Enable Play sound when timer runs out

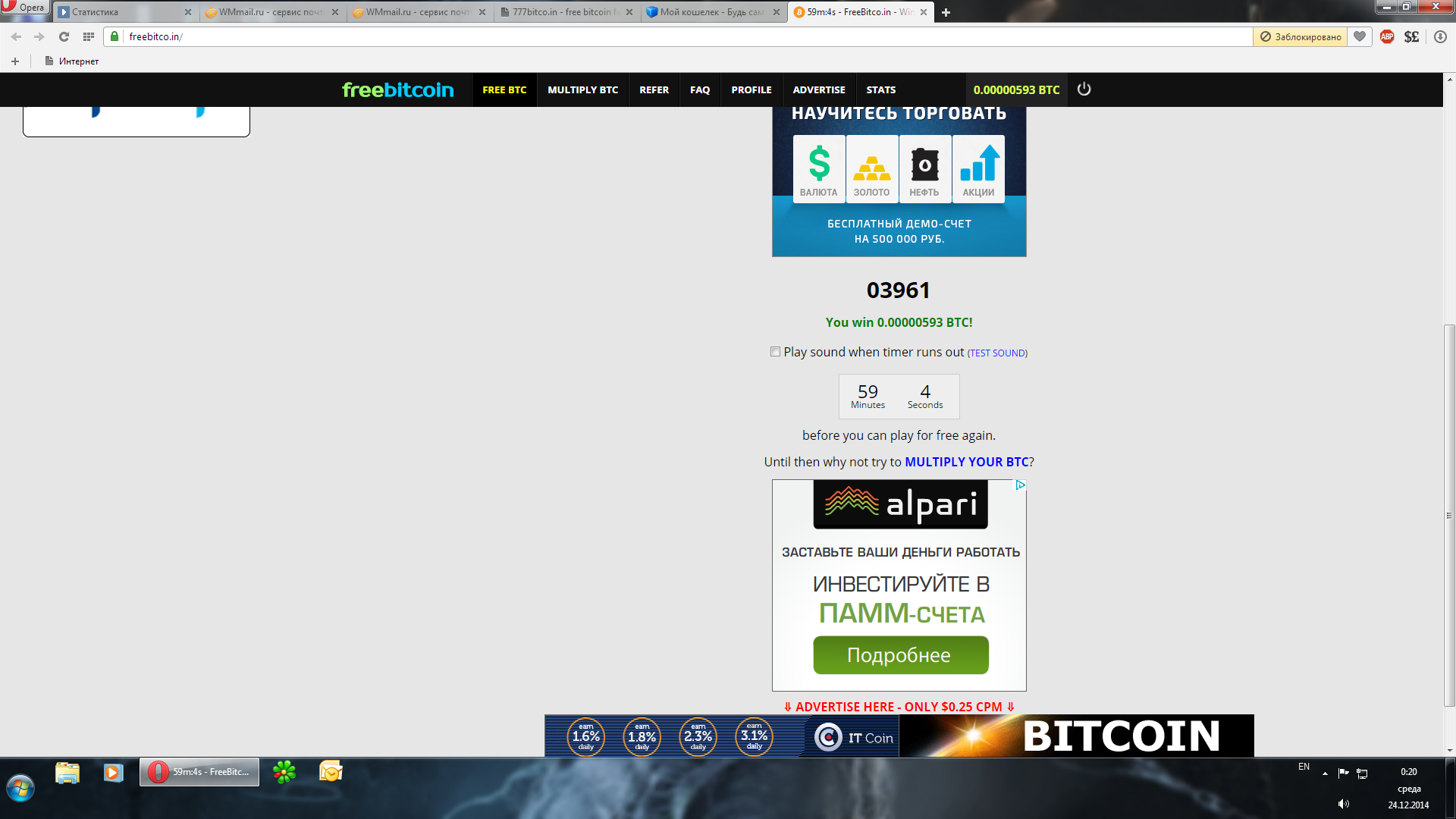[x=775, y=352]
